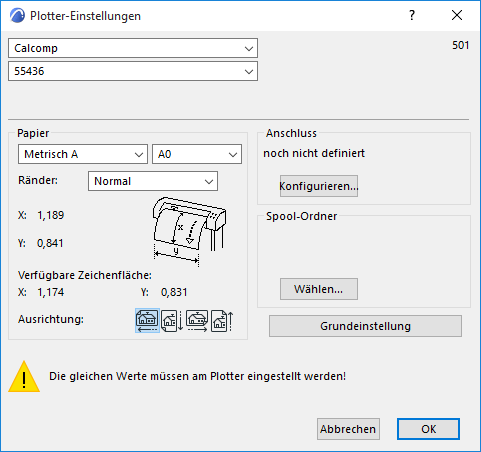Click the Anschluss group heading
This screenshot has width=481, height=452.
[291, 133]
